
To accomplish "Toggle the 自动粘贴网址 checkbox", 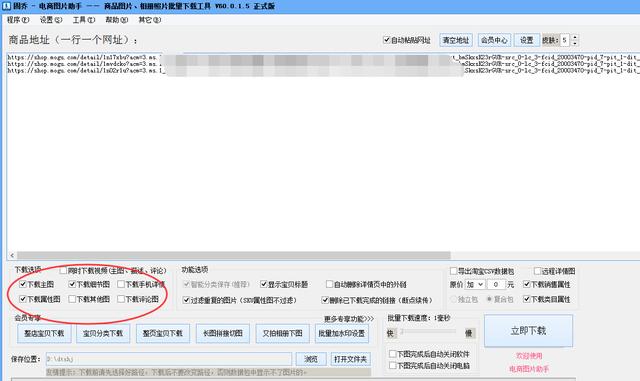I will pyautogui.click(x=387, y=40).
